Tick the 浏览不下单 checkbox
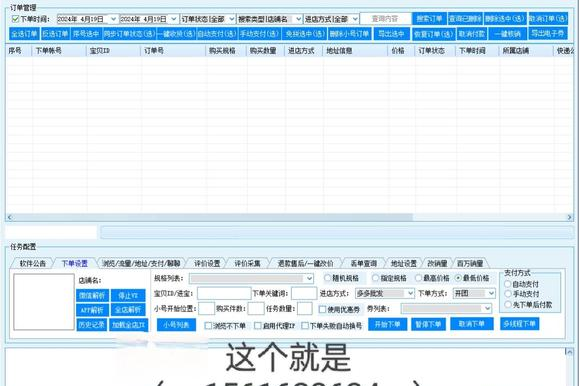Viewport: 579px width, 386px height. coord(208,326)
